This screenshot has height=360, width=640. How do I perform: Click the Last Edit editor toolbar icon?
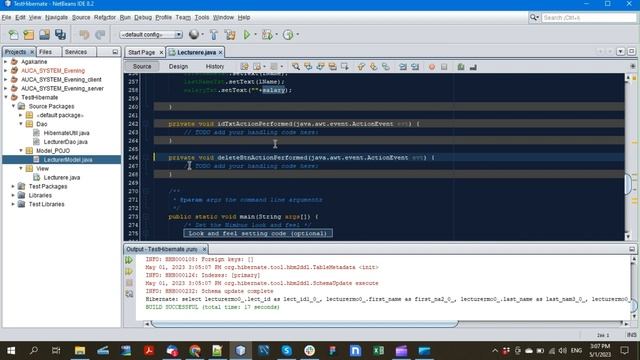coord(244,67)
